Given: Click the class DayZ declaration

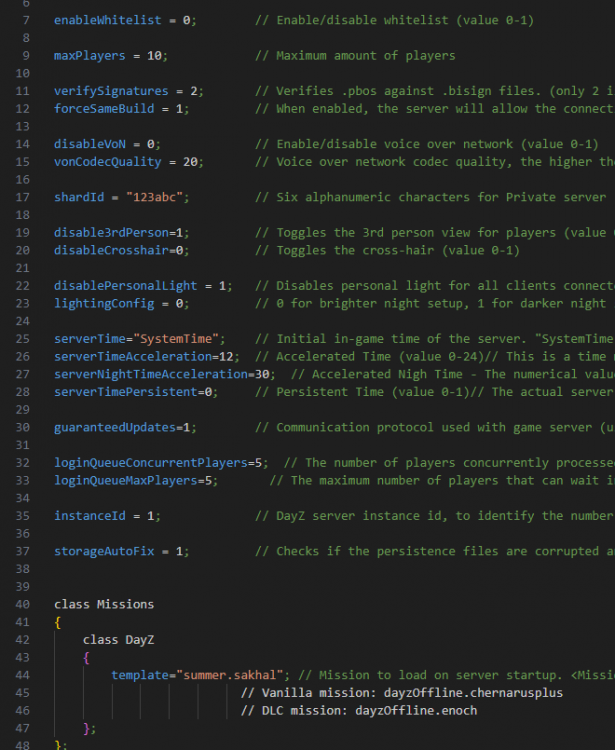Looking at the screenshot, I should pyautogui.click(x=118, y=640).
